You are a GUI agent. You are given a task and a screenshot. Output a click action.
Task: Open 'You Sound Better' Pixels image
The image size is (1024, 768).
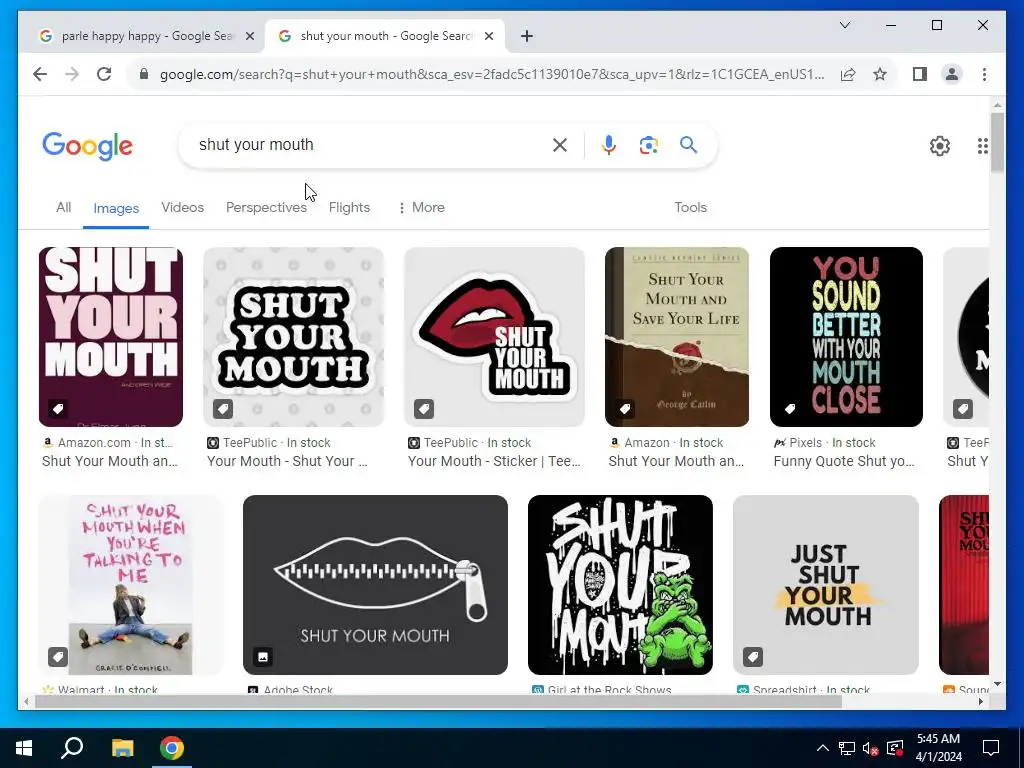click(x=846, y=337)
